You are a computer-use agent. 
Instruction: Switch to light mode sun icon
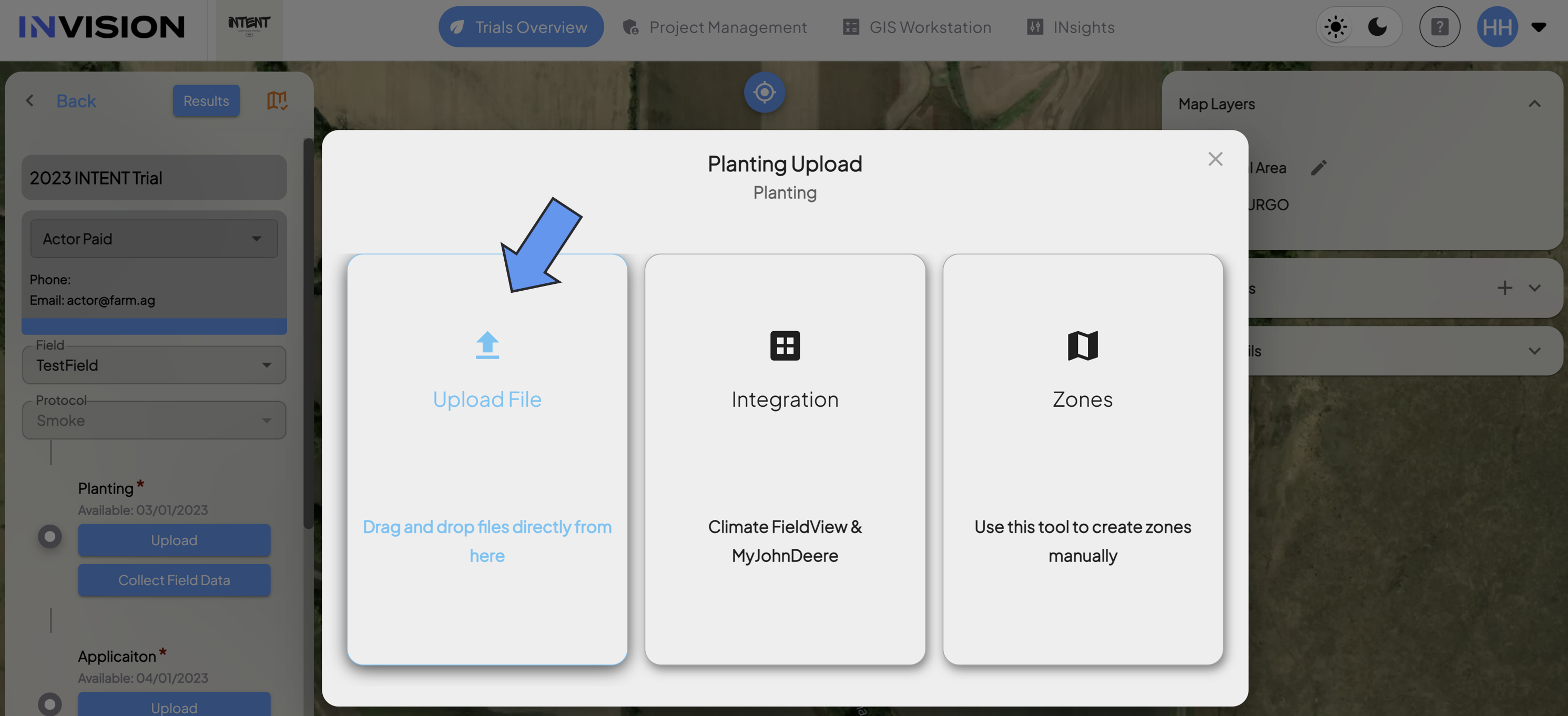point(1336,27)
